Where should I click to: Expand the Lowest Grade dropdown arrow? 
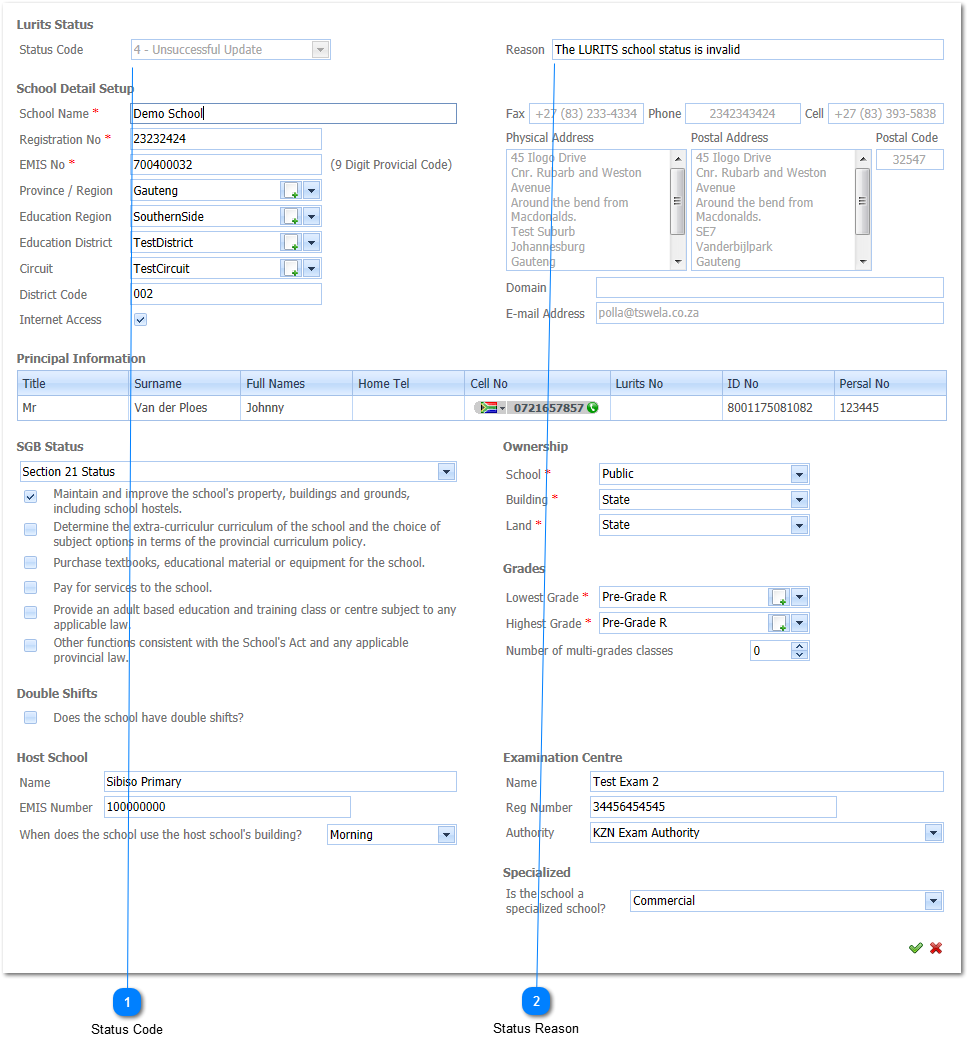tap(799, 597)
